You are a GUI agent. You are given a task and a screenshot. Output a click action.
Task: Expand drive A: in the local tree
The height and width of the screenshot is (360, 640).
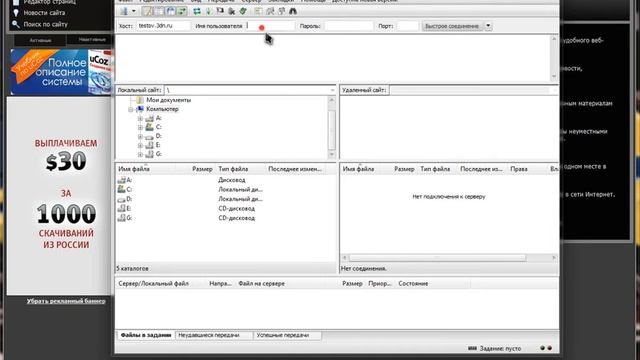tap(140, 118)
